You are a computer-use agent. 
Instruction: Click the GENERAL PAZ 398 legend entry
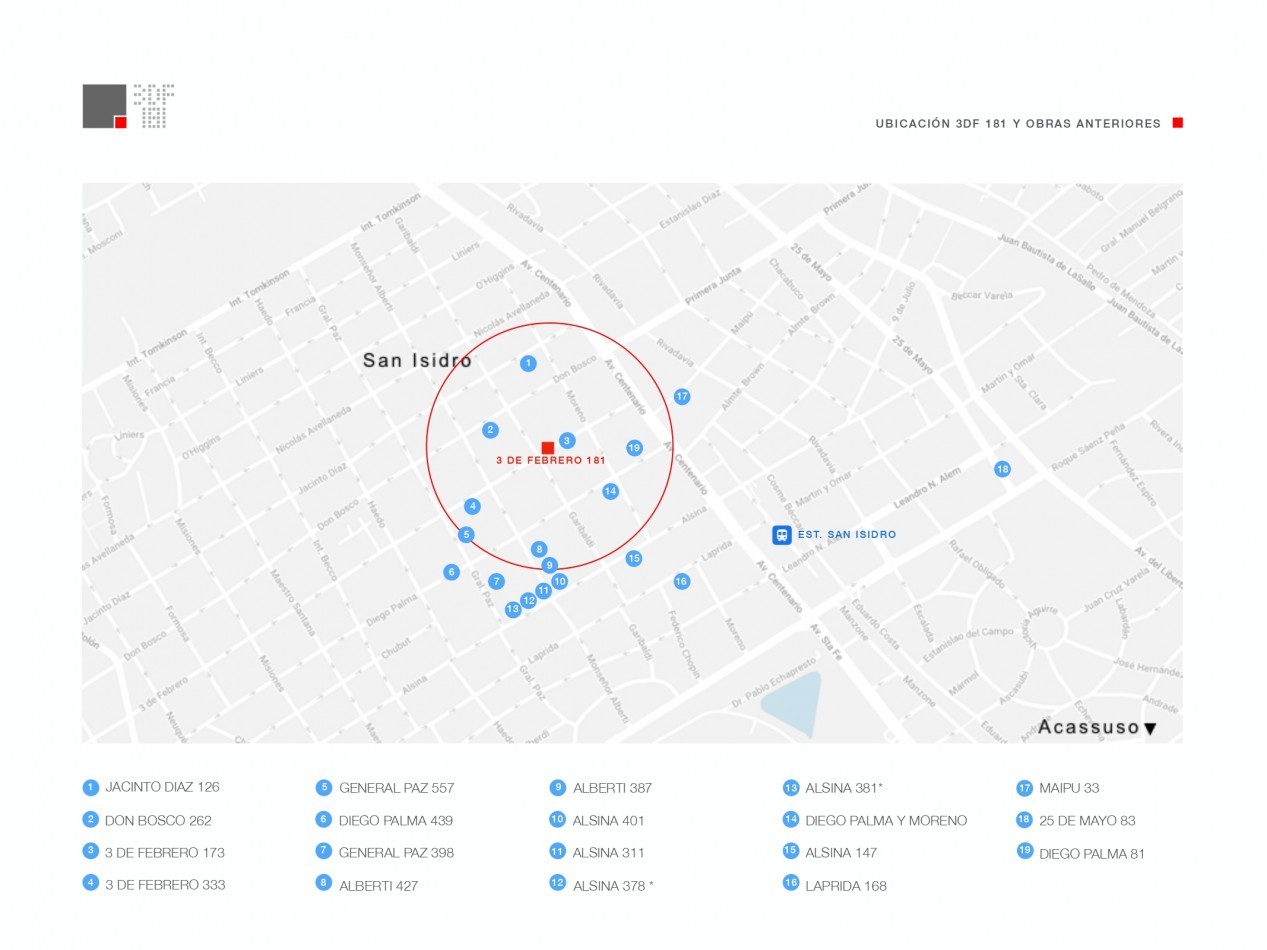click(x=396, y=853)
